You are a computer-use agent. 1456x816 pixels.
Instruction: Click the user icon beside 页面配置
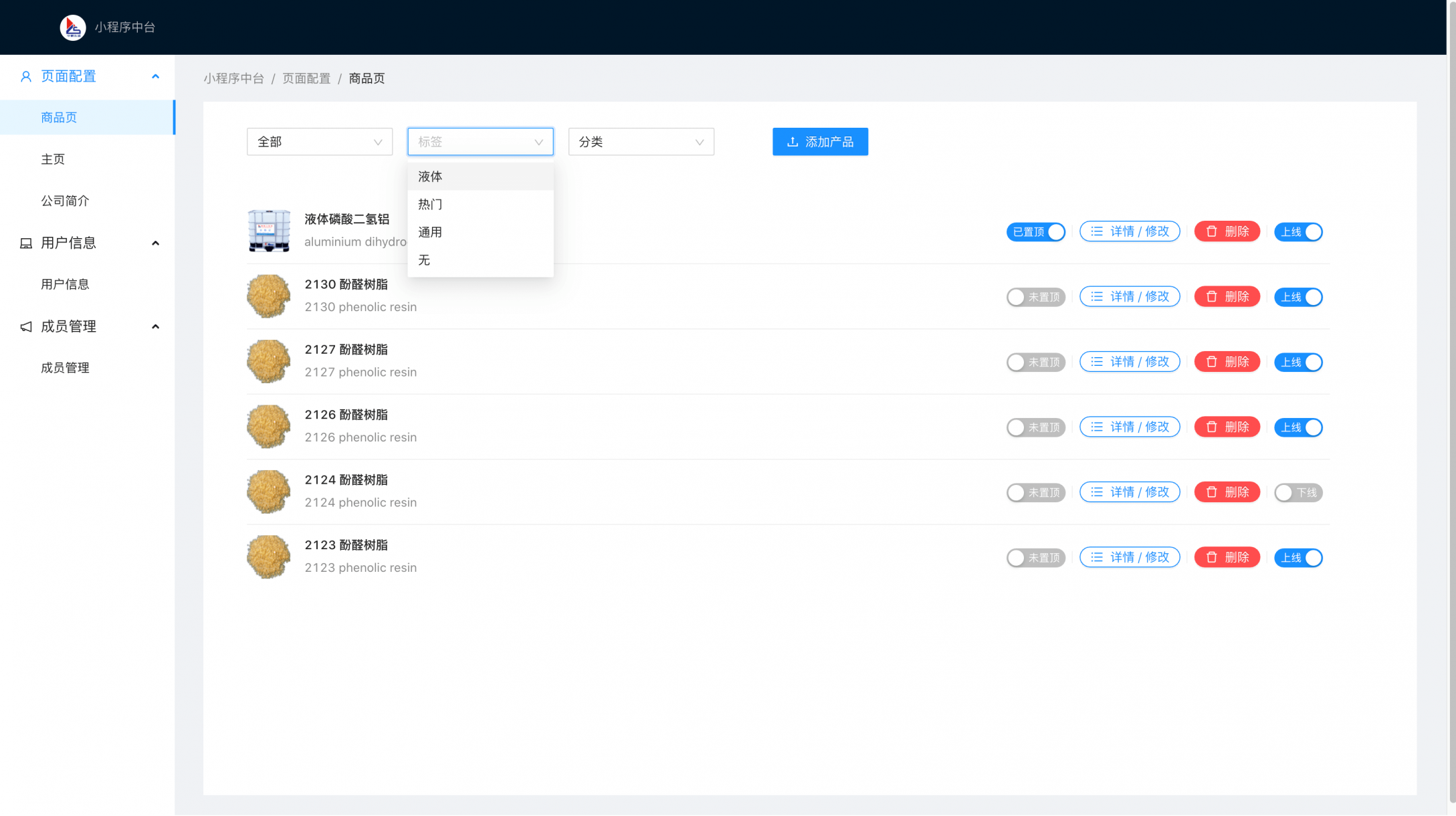(26, 77)
